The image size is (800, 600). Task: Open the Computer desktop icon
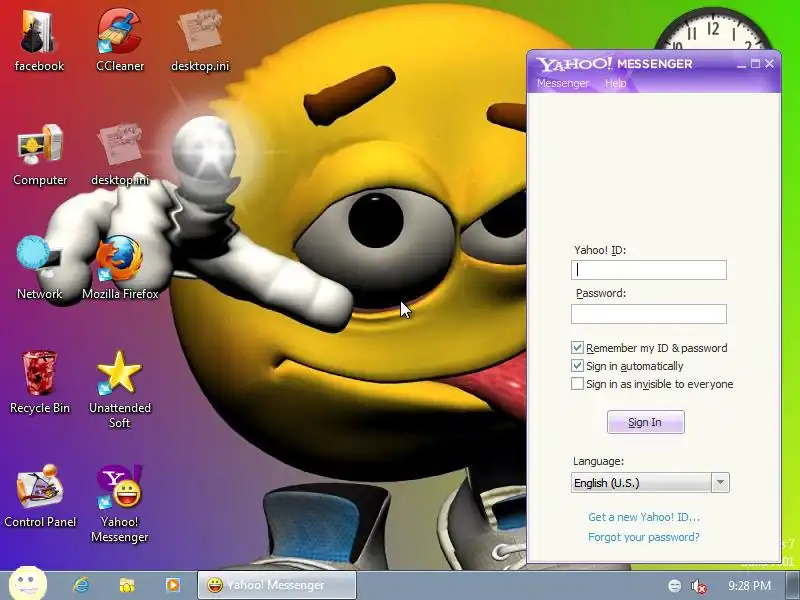click(40, 155)
